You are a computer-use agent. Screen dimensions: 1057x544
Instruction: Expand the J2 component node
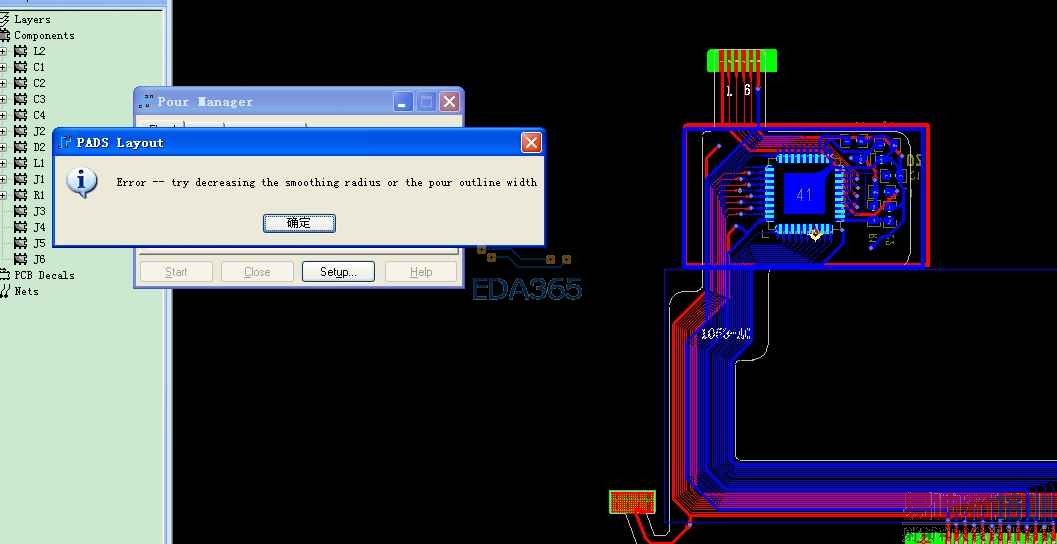click(x=3, y=131)
